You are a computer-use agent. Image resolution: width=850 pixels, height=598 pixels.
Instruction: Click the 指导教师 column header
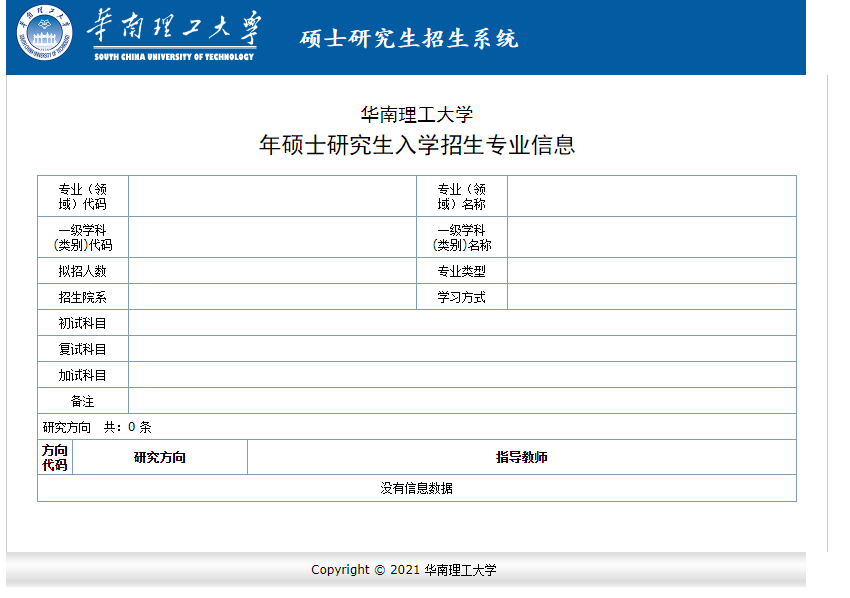pos(521,457)
